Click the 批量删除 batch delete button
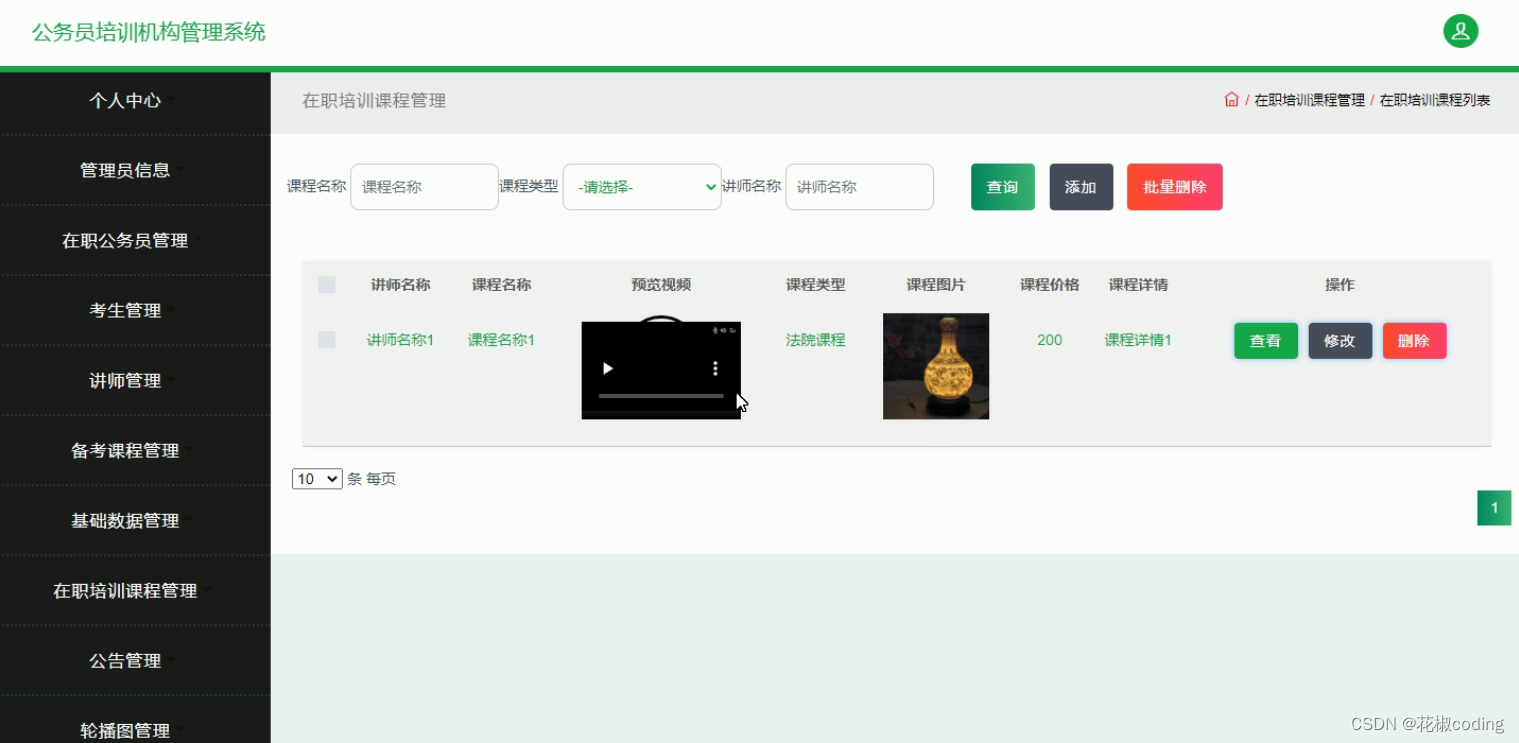This screenshot has height=743, width=1519. 1174,187
